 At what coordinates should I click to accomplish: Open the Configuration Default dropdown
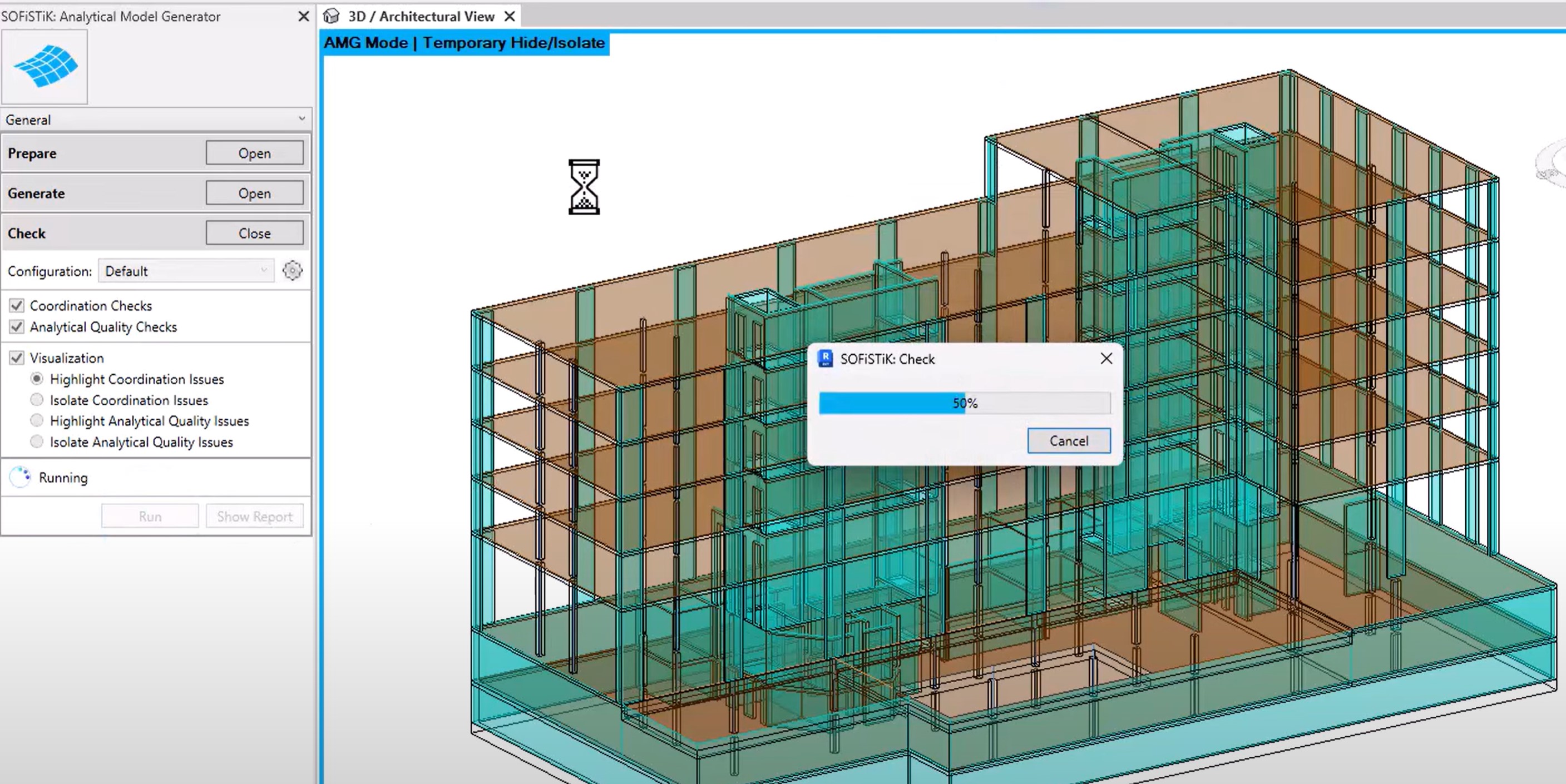(x=185, y=270)
